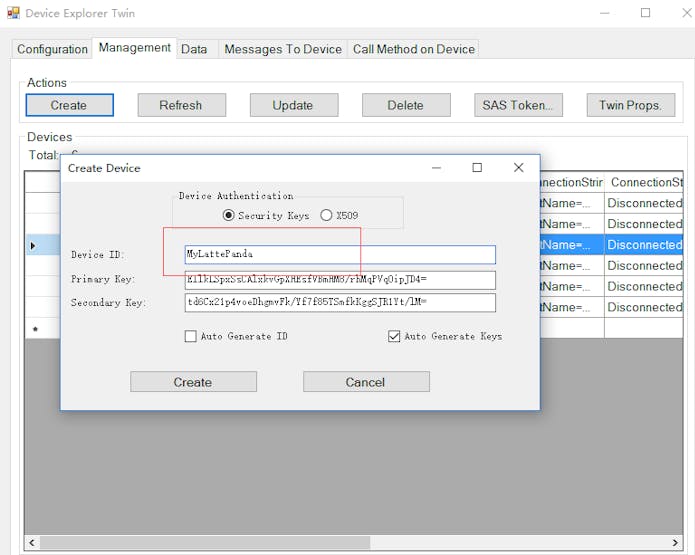Cancel the Create Device dialog
The height and width of the screenshot is (555, 695).
coord(366,382)
